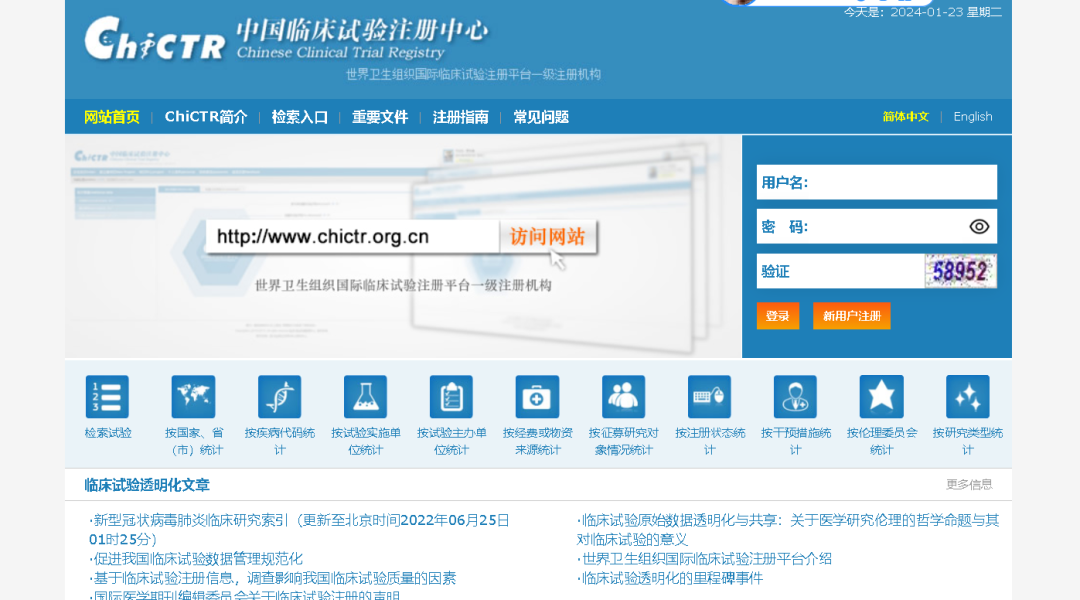This screenshot has height=600, width=1080.
Task: Switch the site language to English
Action: [x=972, y=116]
